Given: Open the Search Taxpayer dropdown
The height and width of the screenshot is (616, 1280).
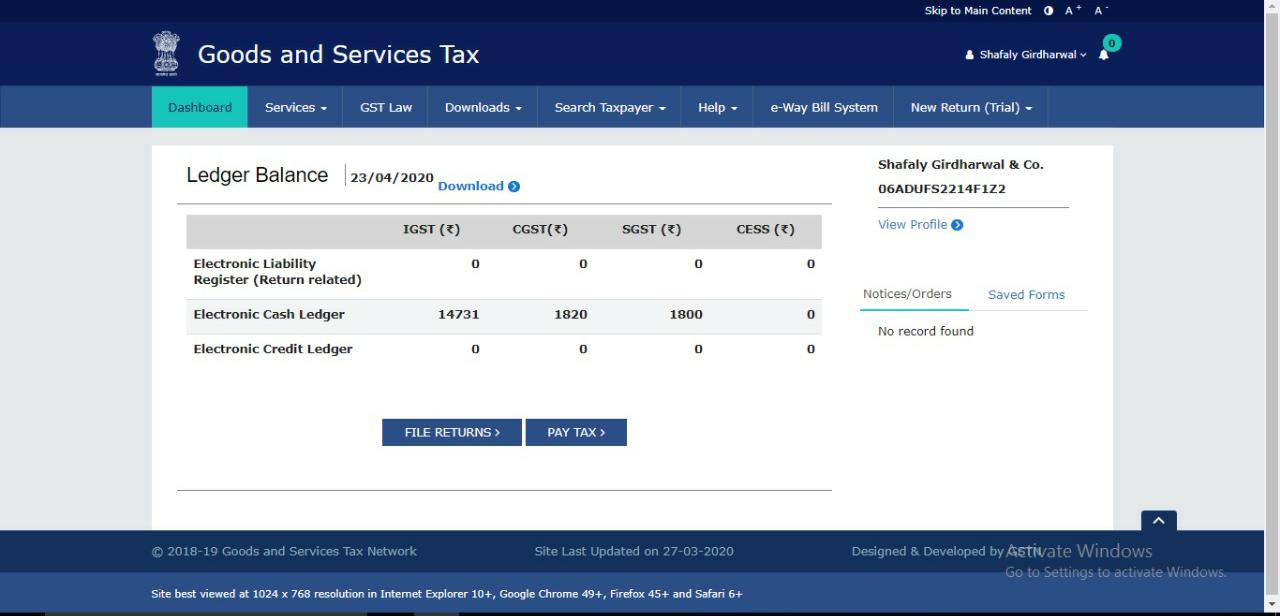Looking at the screenshot, I should click(610, 107).
